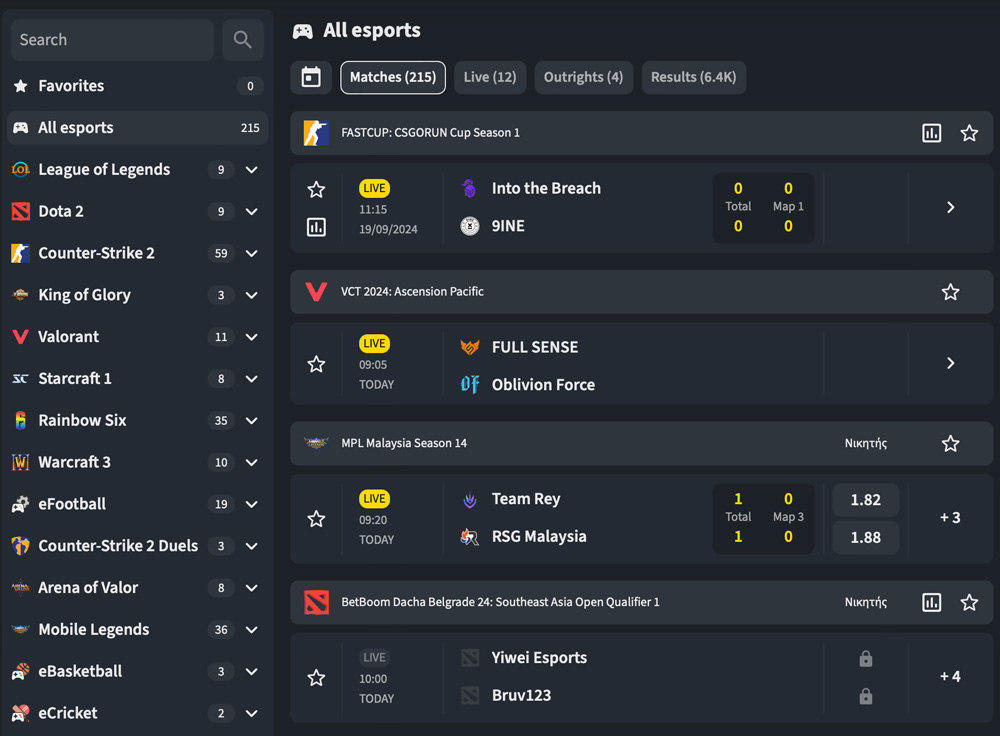Star the Yiwei Esports vs Bruv123 match
The width and height of the screenshot is (1000, 736).
pyautogui.click(x=316, y=678)
